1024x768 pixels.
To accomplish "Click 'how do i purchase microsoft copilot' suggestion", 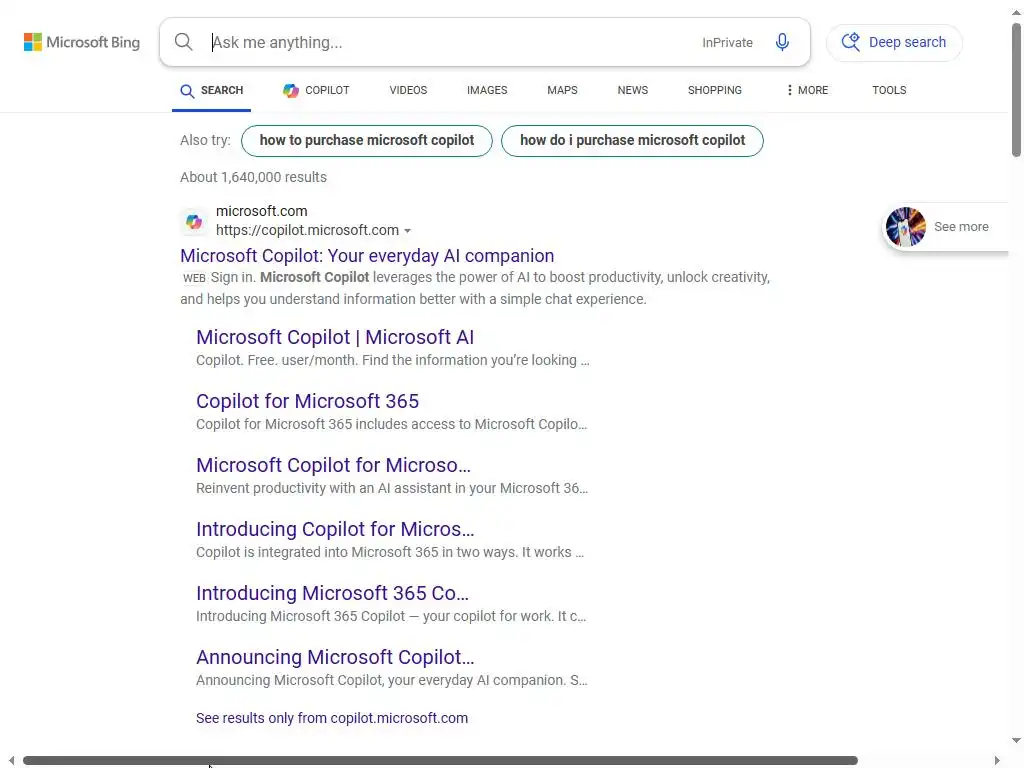I will click(632, 140).
